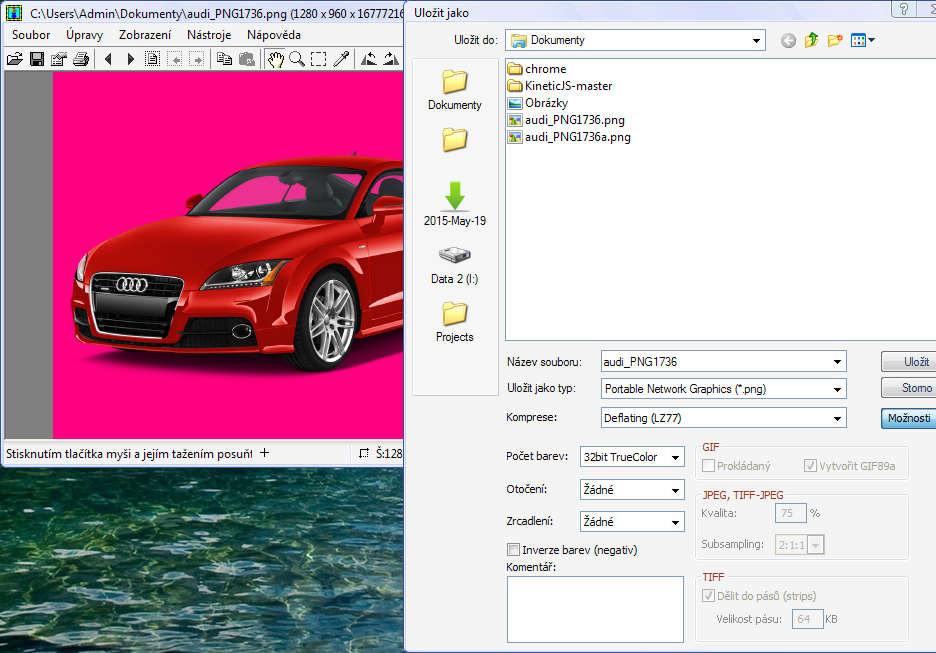Select the KineticJS-master folder
936x653 pixels.
(560, 86)
